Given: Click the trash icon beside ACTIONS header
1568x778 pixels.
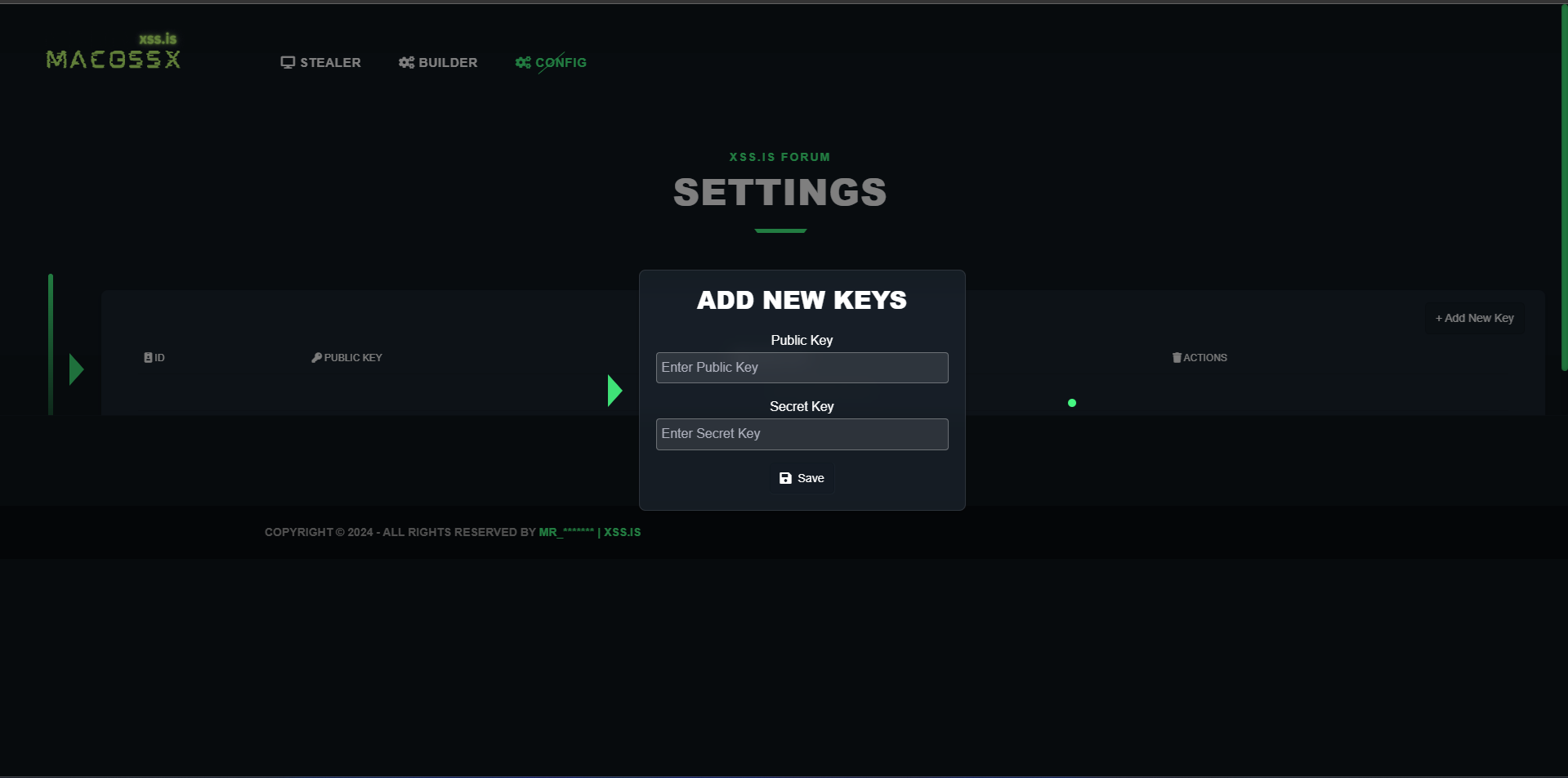Looking at the screenshot, I should pyautogui.click(x=1176, y=357).
